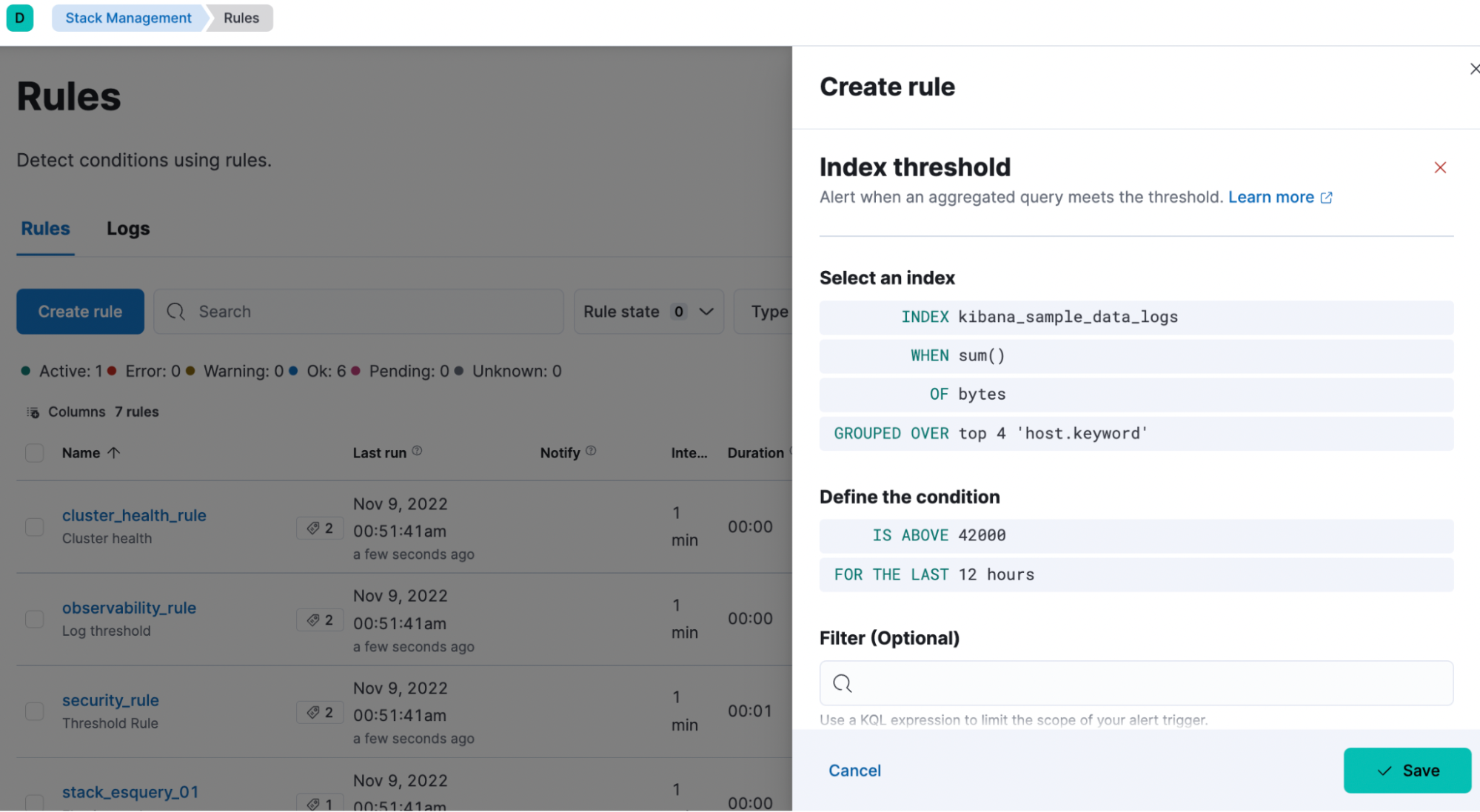
Task: Click the magnifier icon in the rules search bar
Action: tap(175, 312)
